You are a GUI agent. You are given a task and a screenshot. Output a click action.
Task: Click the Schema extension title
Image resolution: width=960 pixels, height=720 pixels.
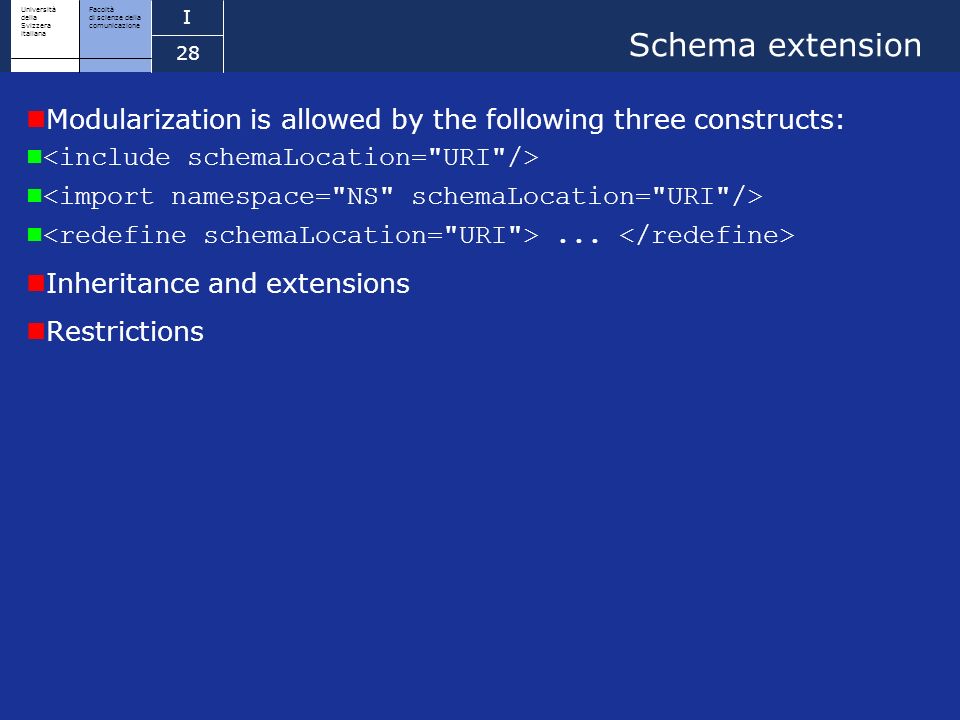pyautogui.click(x=775, y=45)
